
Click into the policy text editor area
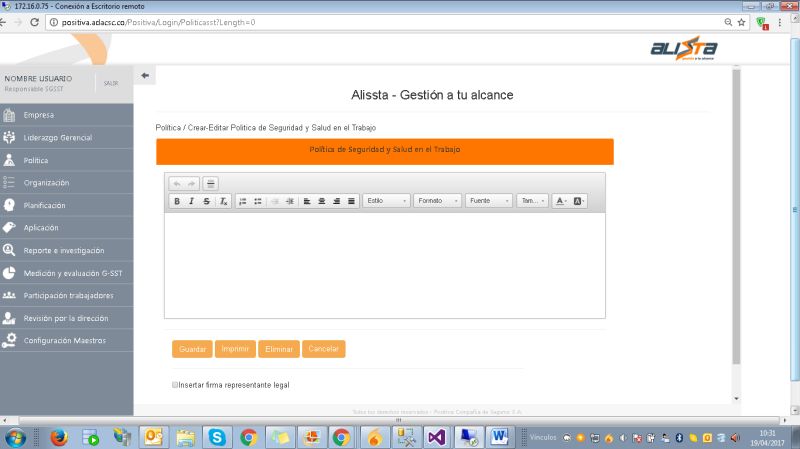(x=385, y=265)
